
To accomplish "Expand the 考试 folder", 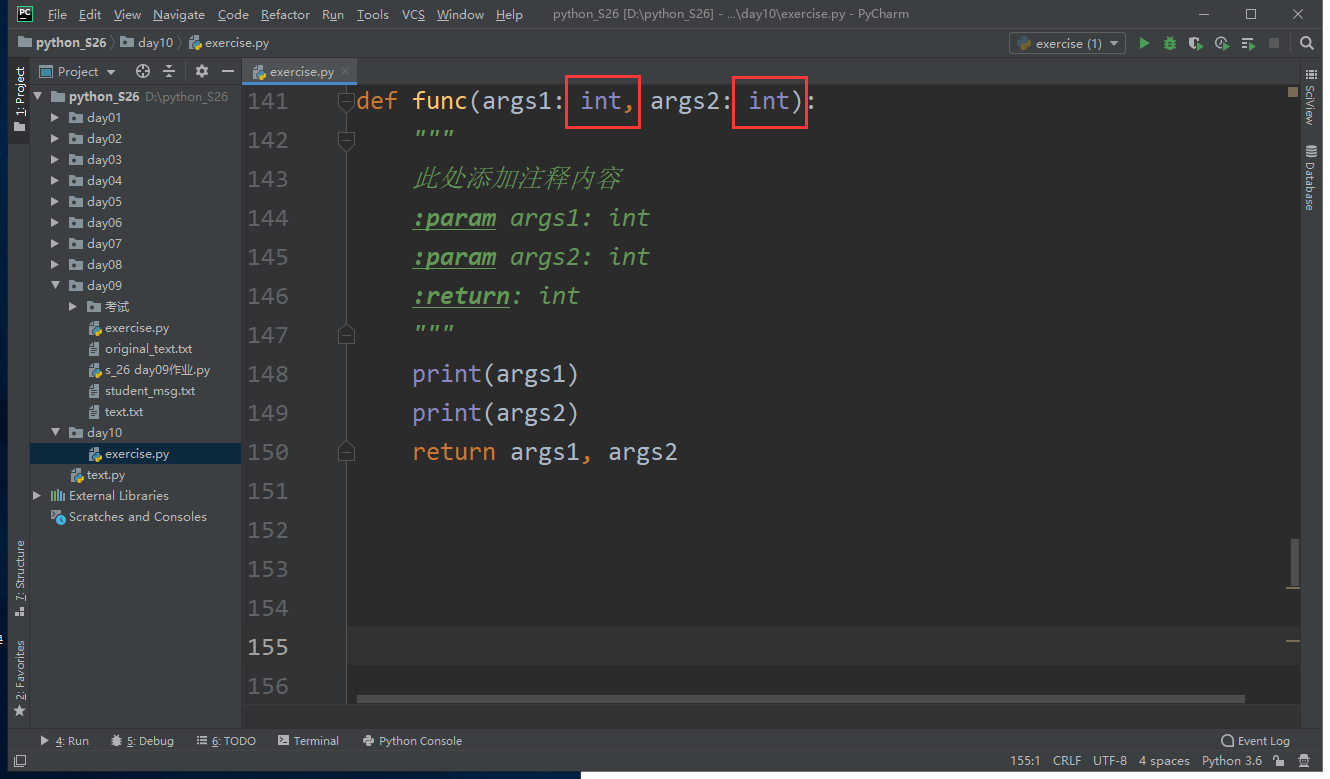I will 74,307.
